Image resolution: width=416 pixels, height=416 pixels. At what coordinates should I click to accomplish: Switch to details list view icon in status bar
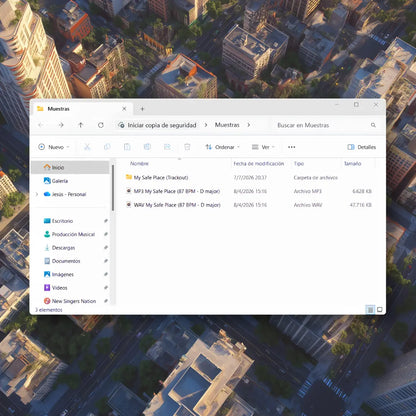[370, 310]
